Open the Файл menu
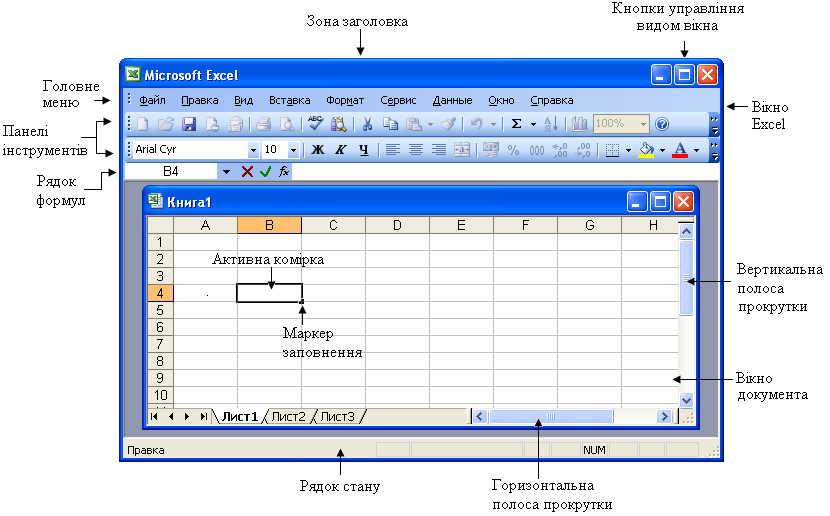This screenshot has width=830, height=516. pyautogui.click(x=152, y=100)
